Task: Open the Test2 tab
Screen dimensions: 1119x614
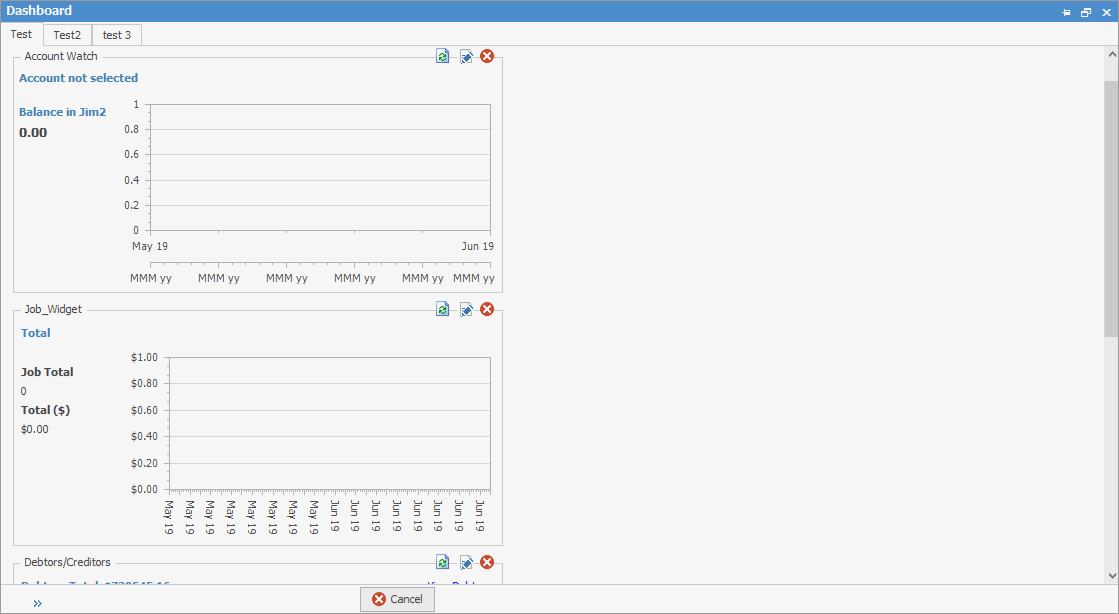Action: coord(67,35)
